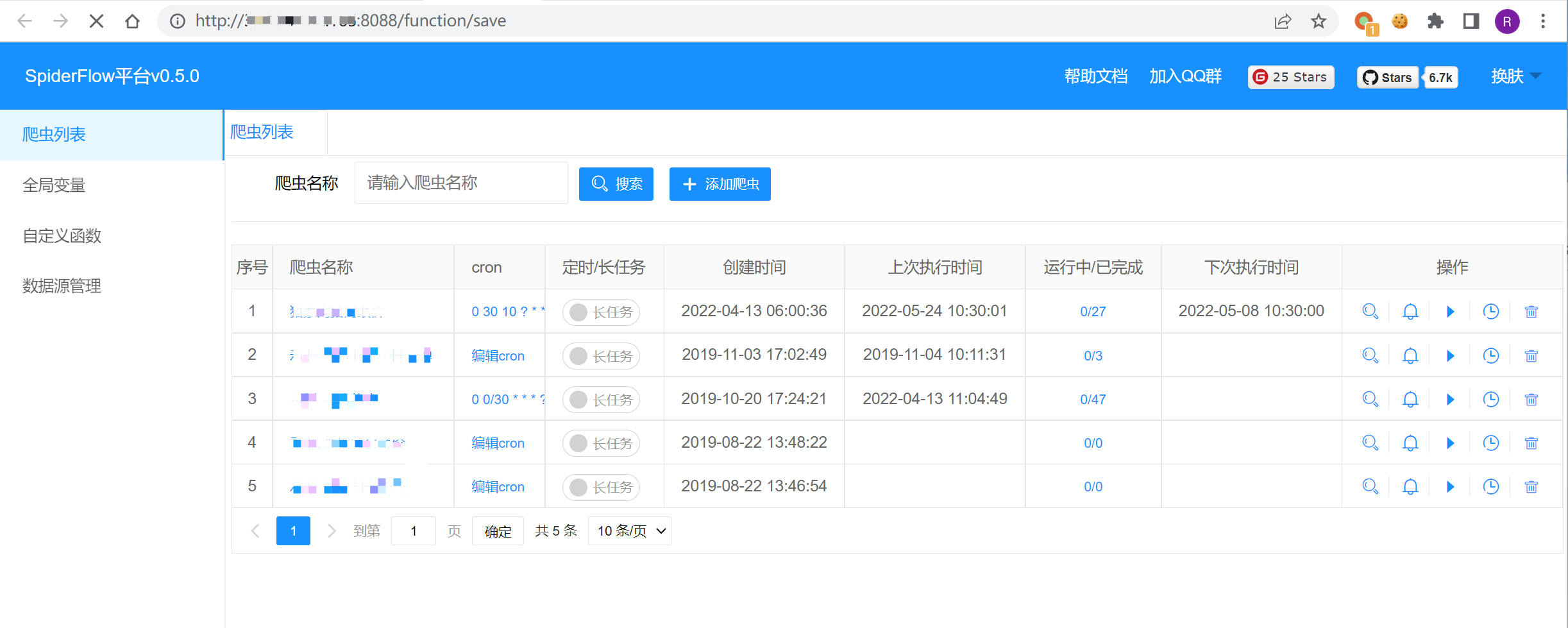
Task: Click the trash icon in row 1
Action: click(1531, 312)
